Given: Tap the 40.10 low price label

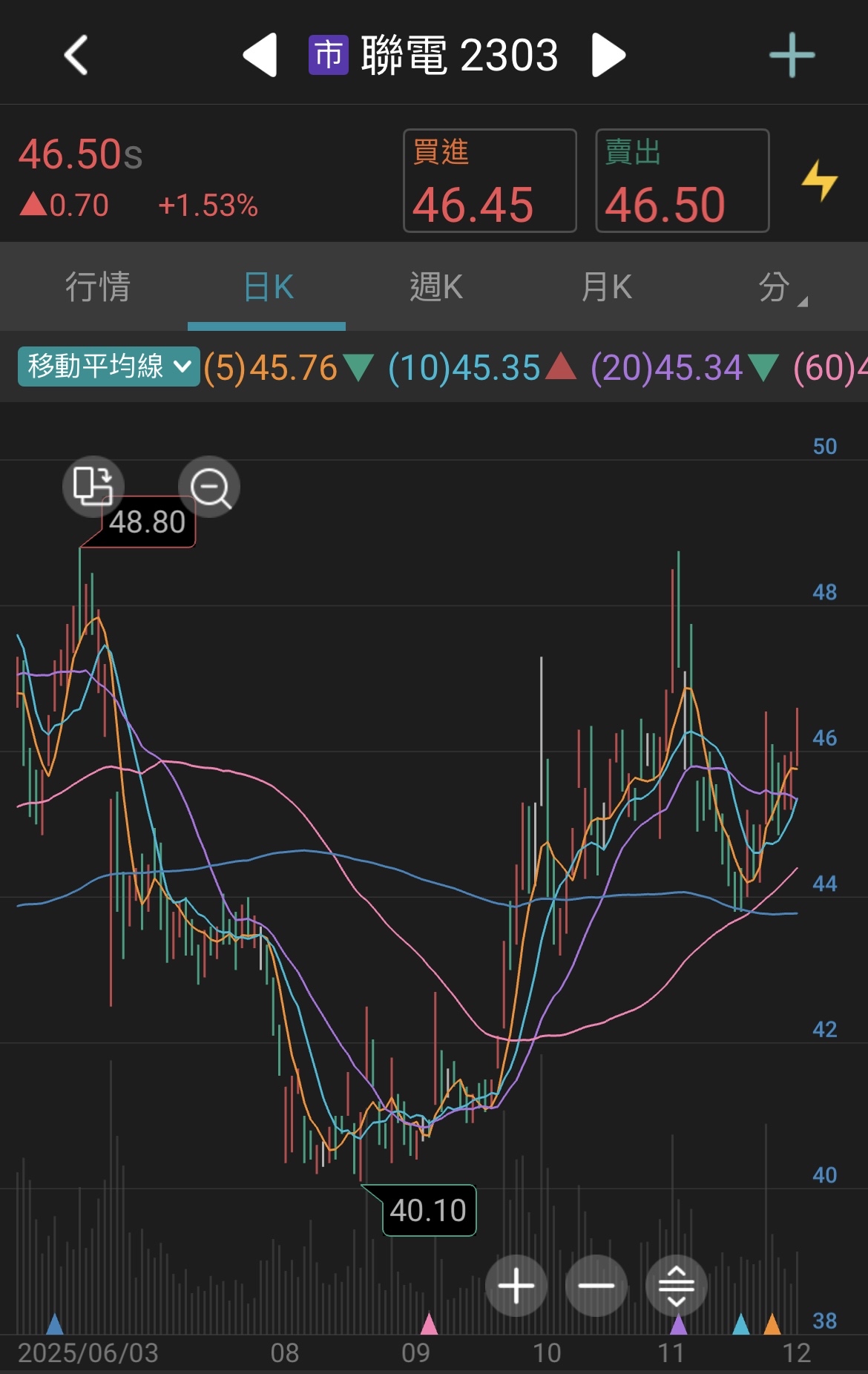Looking at the screenshot, I should click(428, 1211).
